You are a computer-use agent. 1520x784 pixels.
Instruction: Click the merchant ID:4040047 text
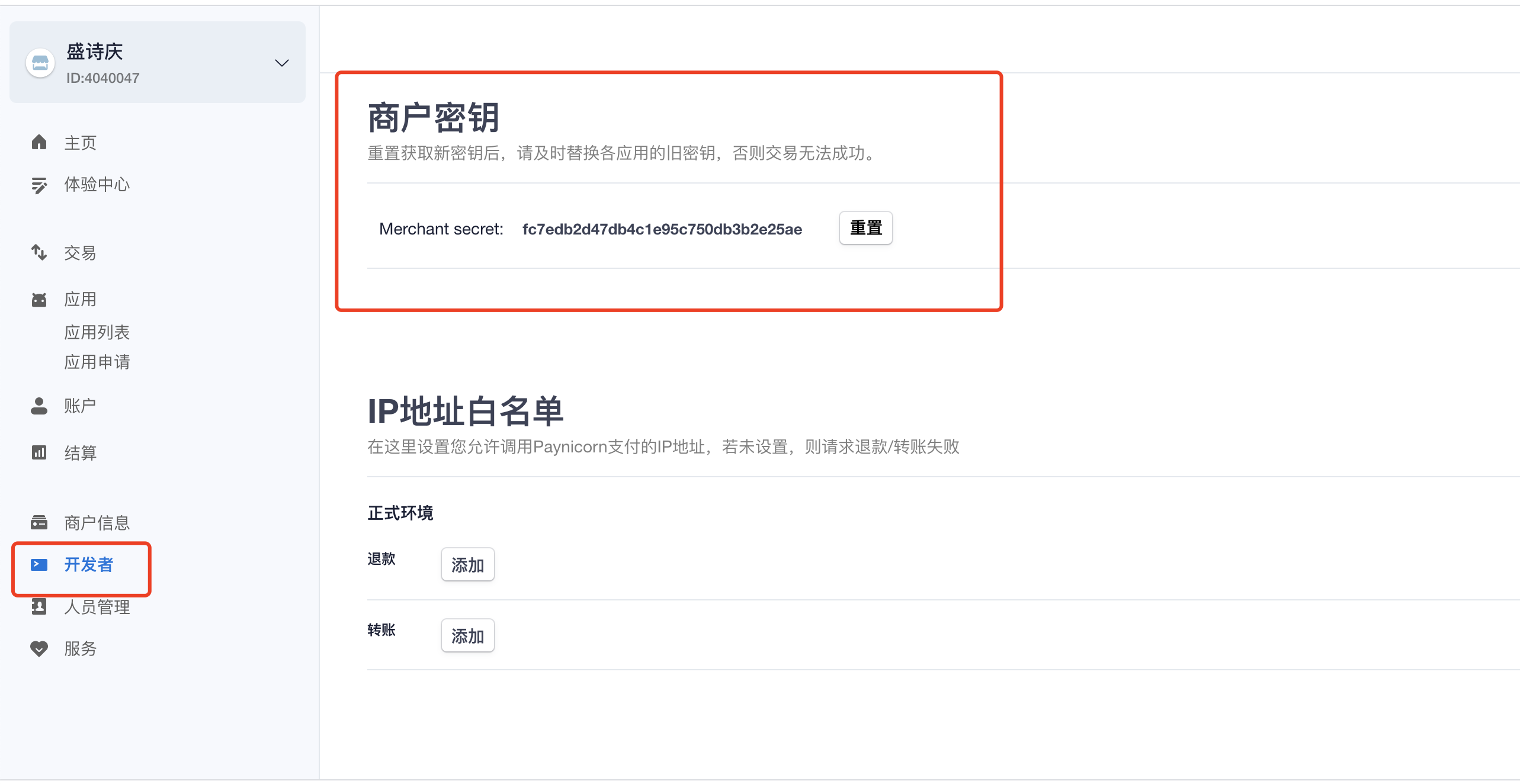tap(103, 78)
